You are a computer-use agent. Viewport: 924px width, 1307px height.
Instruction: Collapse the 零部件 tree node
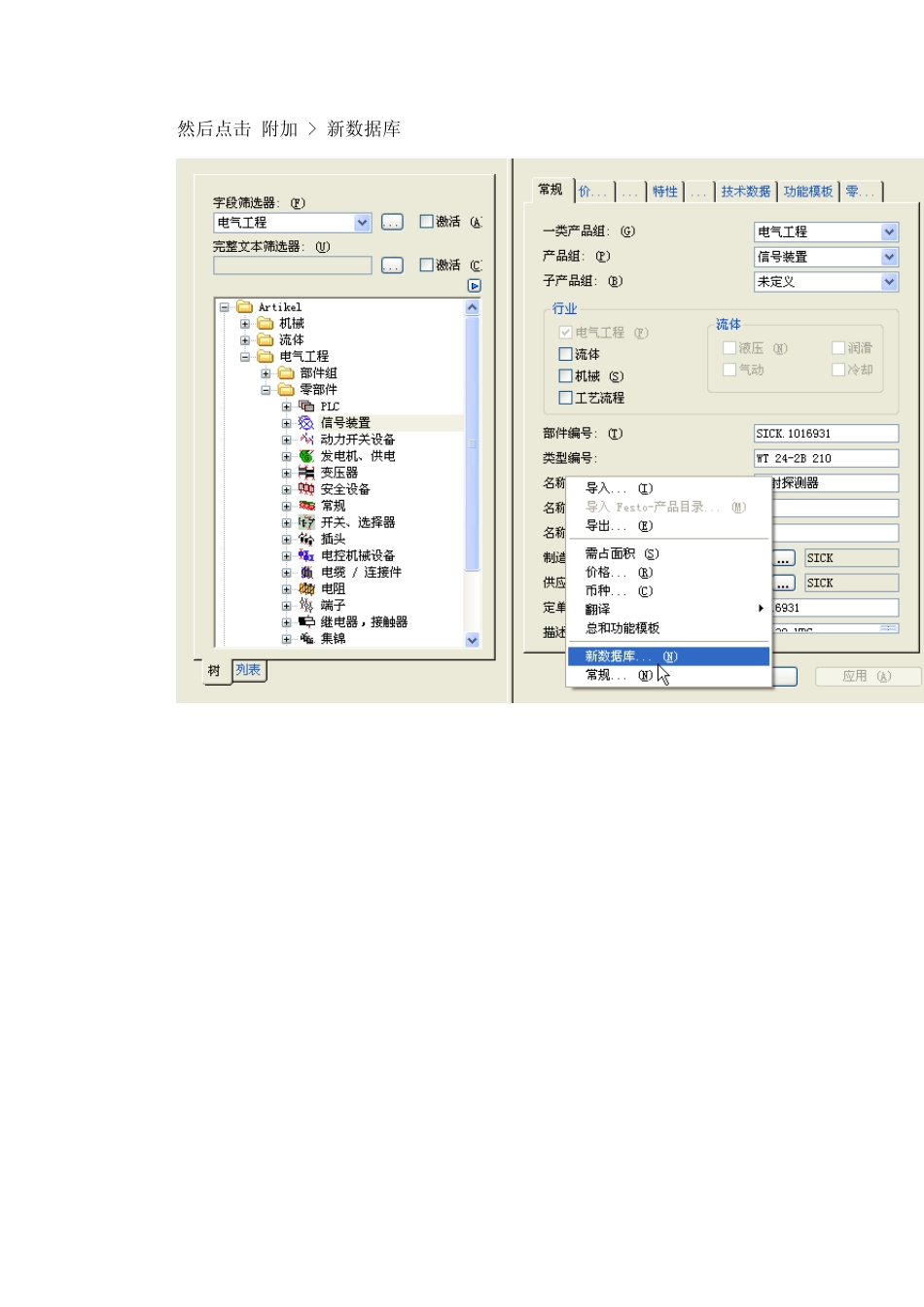[x=266, y=389]
